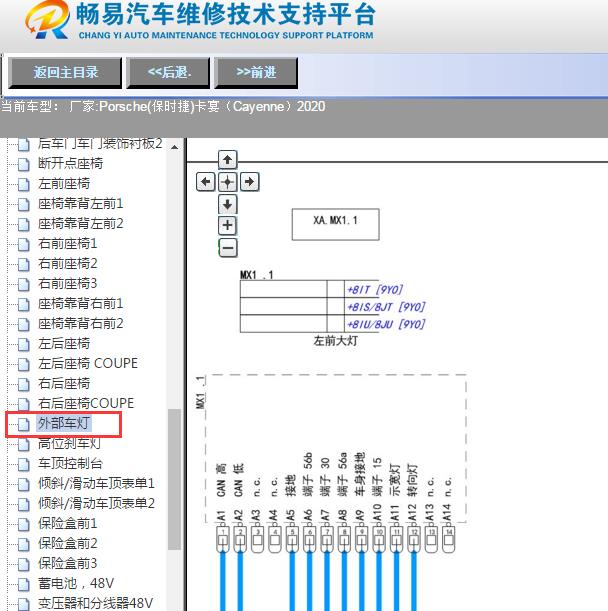Select 右前座椅1 in list
The width and height of the screenshot is (608, 611).
(x=67, y=244)
